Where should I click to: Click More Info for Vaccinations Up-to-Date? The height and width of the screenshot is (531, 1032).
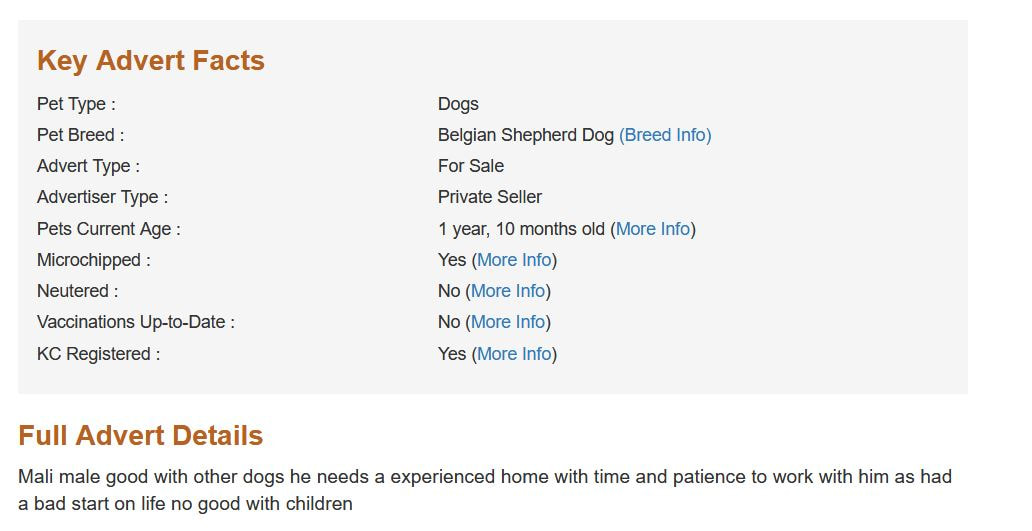coord(508,322)
